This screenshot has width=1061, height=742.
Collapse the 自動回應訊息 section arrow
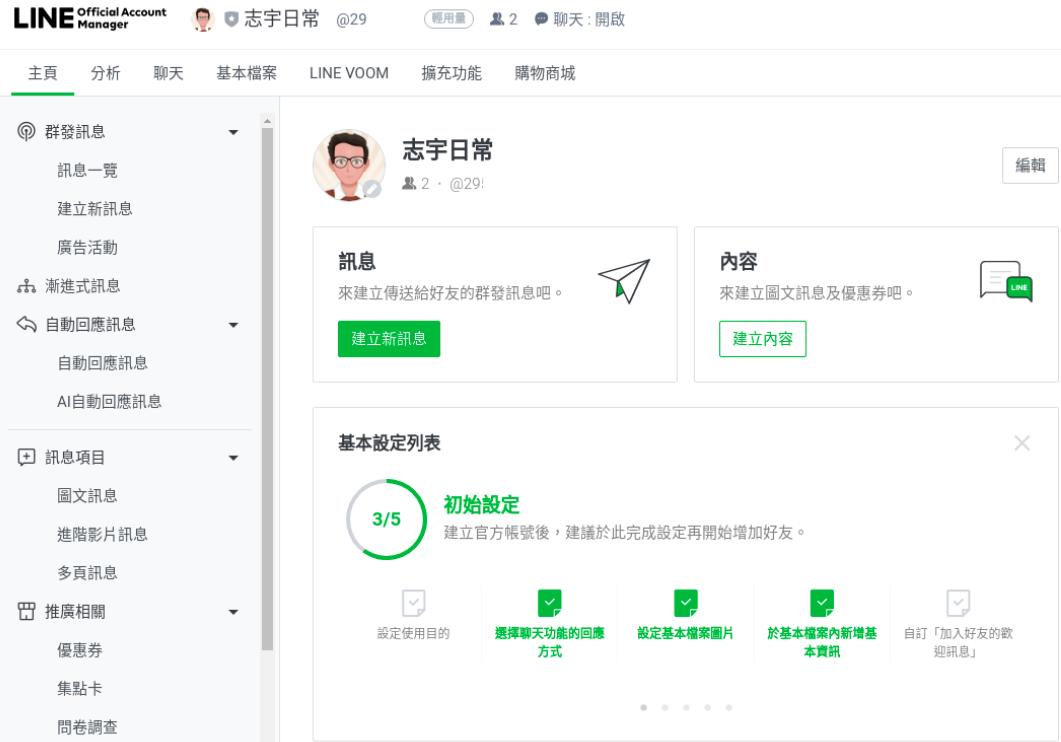(233, 325)
